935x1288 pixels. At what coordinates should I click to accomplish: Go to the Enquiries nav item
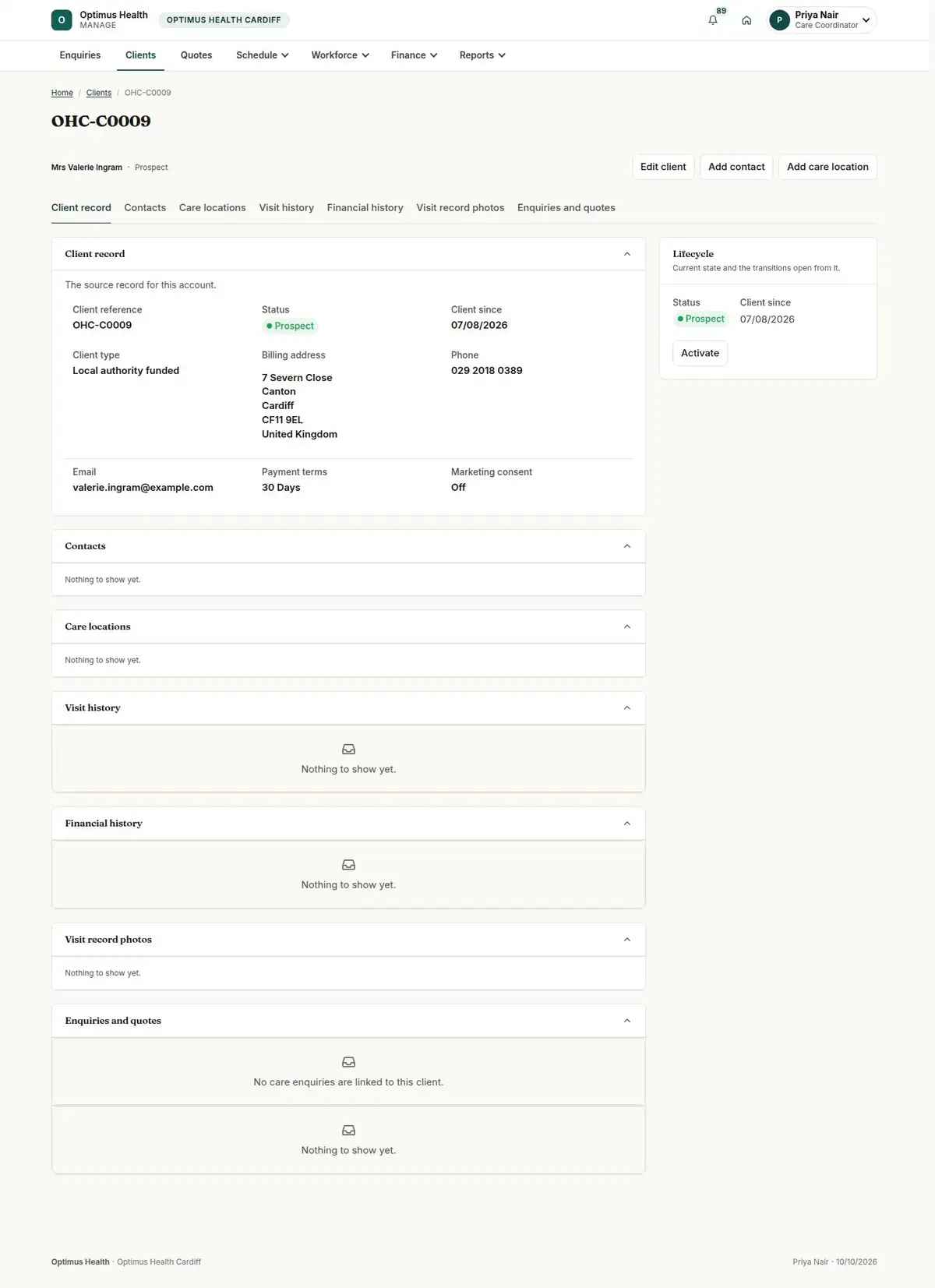[80, 55]
